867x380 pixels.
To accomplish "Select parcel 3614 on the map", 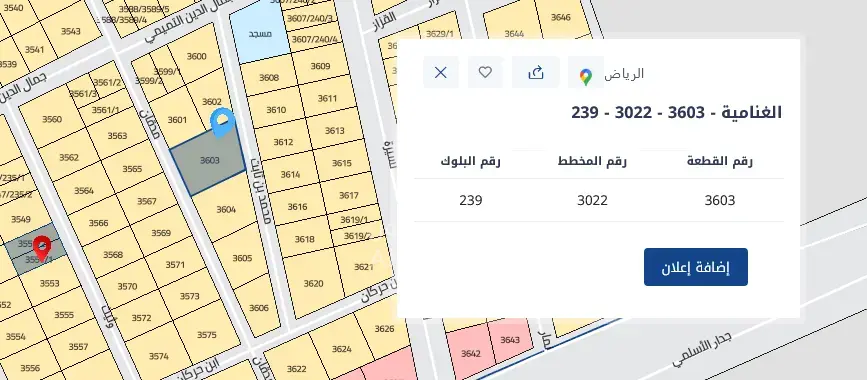I will [x=290, y=174].
